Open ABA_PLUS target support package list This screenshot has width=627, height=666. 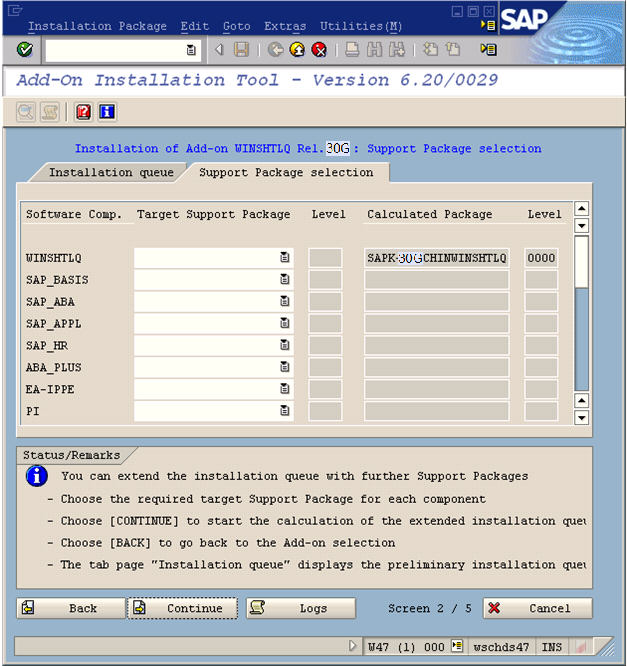(285, 367)
